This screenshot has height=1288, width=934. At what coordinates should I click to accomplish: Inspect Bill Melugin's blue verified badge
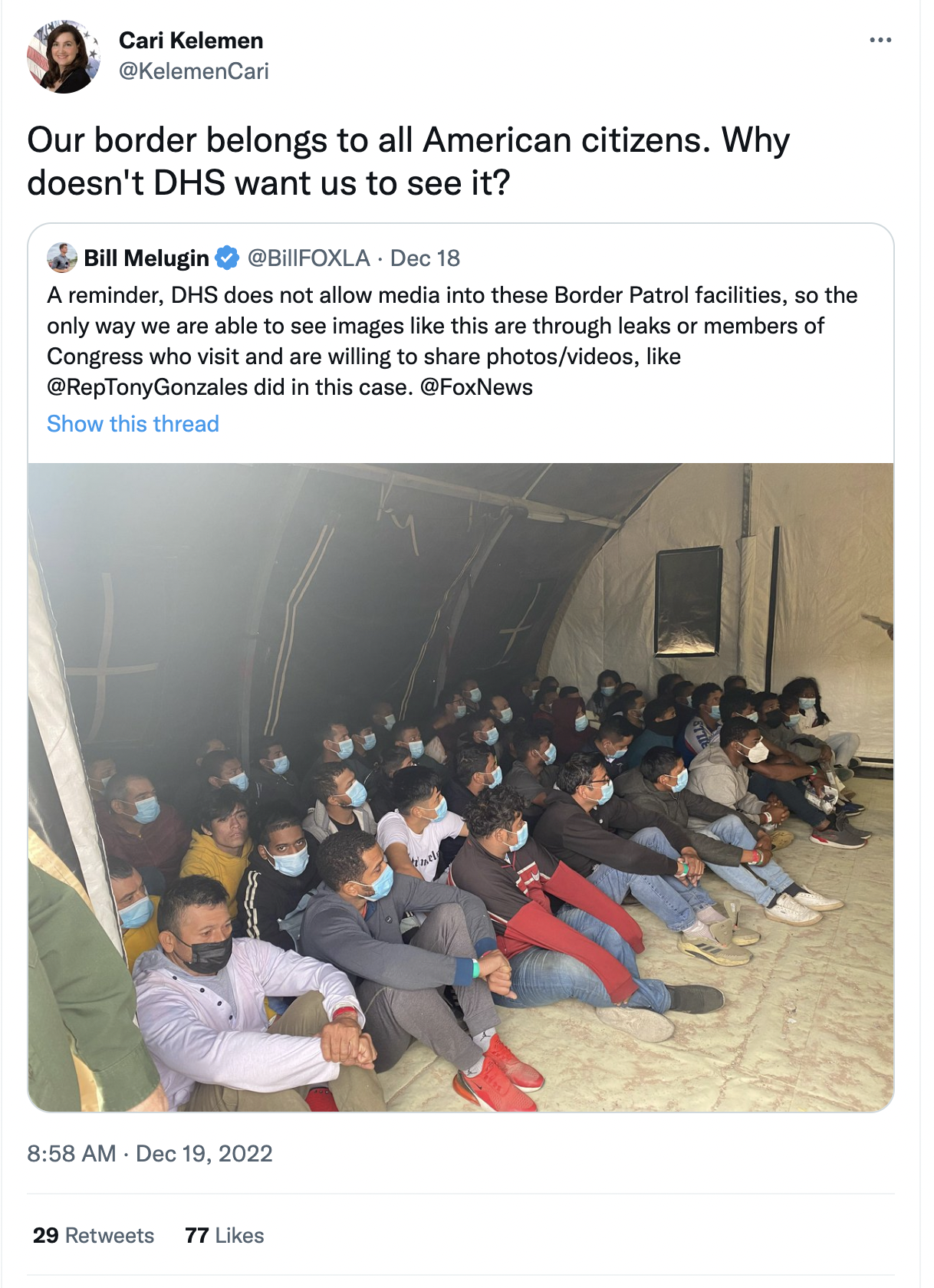coord(227,258)
